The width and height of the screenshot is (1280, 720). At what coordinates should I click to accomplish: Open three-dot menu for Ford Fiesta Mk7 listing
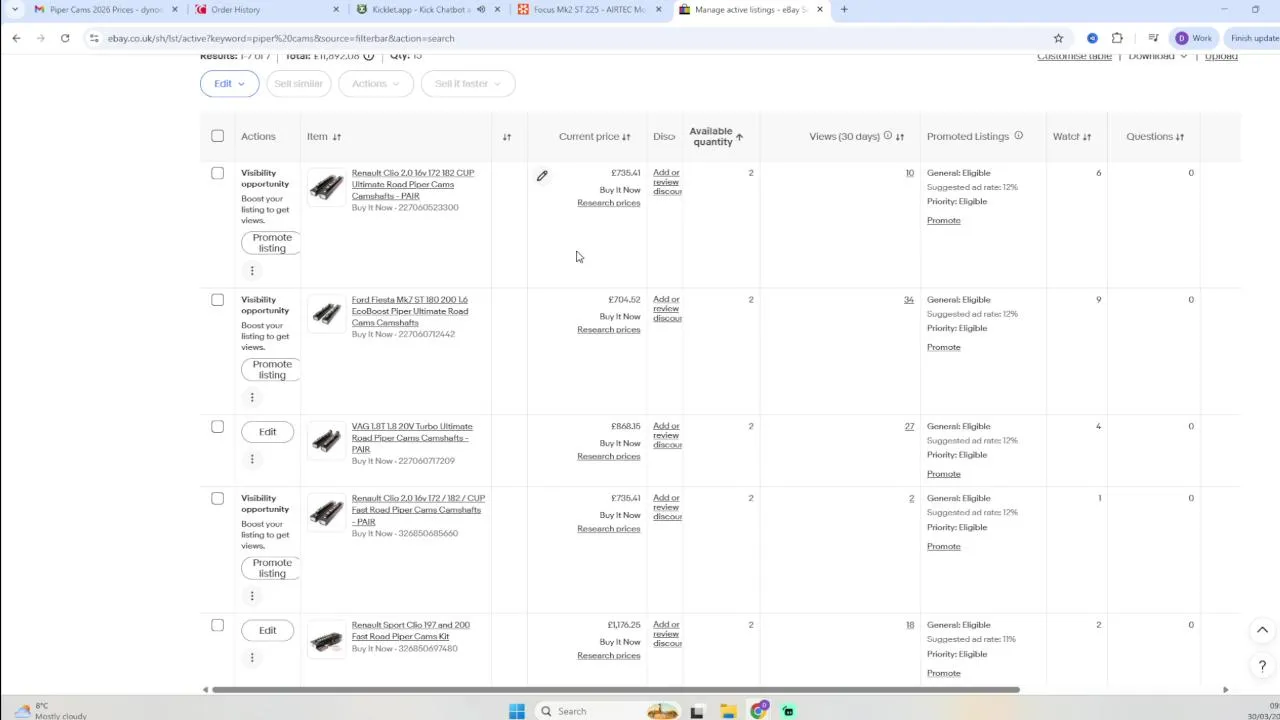coord(252,398)
